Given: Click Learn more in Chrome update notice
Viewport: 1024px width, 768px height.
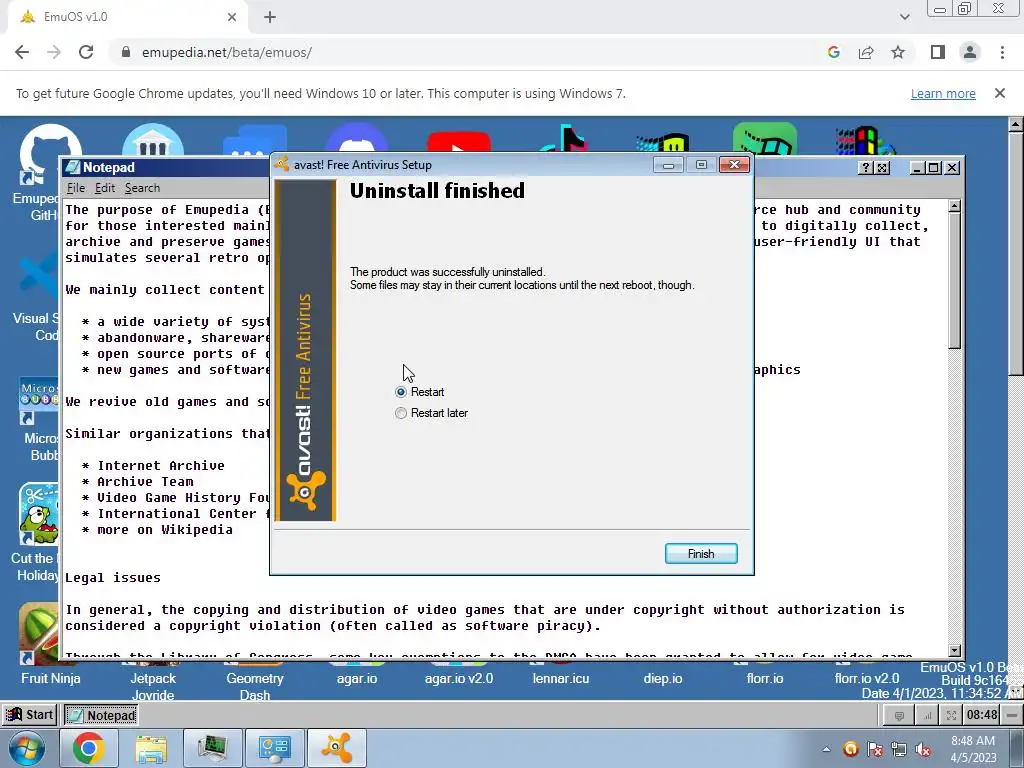Looking at the screenshot, I should pyautogui.click(x=943, y=93).
